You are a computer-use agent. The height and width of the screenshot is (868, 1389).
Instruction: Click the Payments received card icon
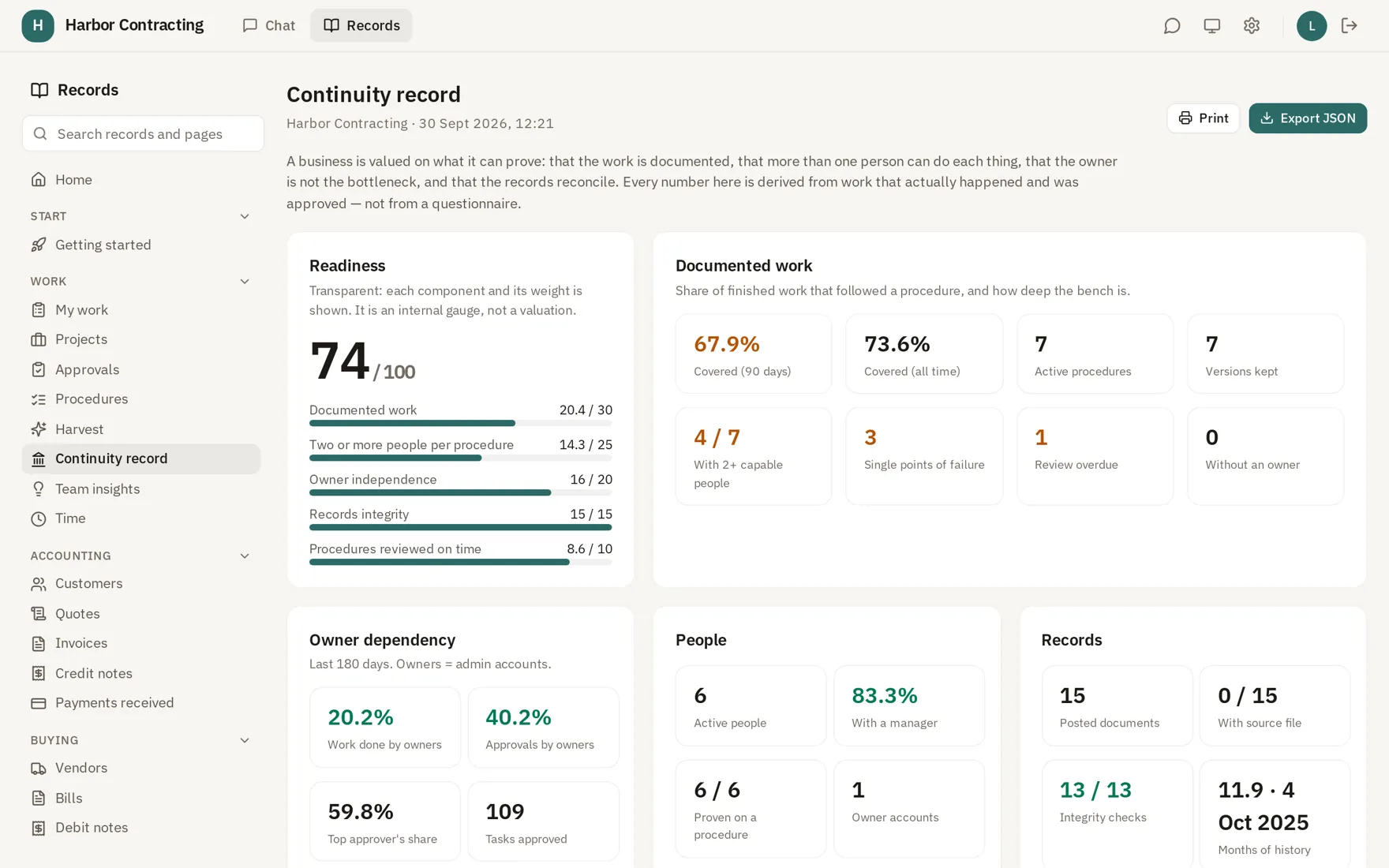(39, 703)
